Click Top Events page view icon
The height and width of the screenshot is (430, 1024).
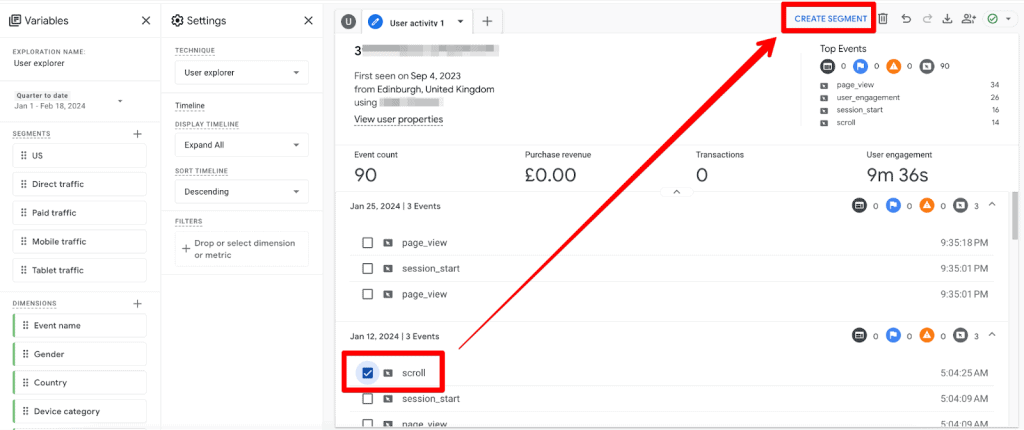[827, 66]
